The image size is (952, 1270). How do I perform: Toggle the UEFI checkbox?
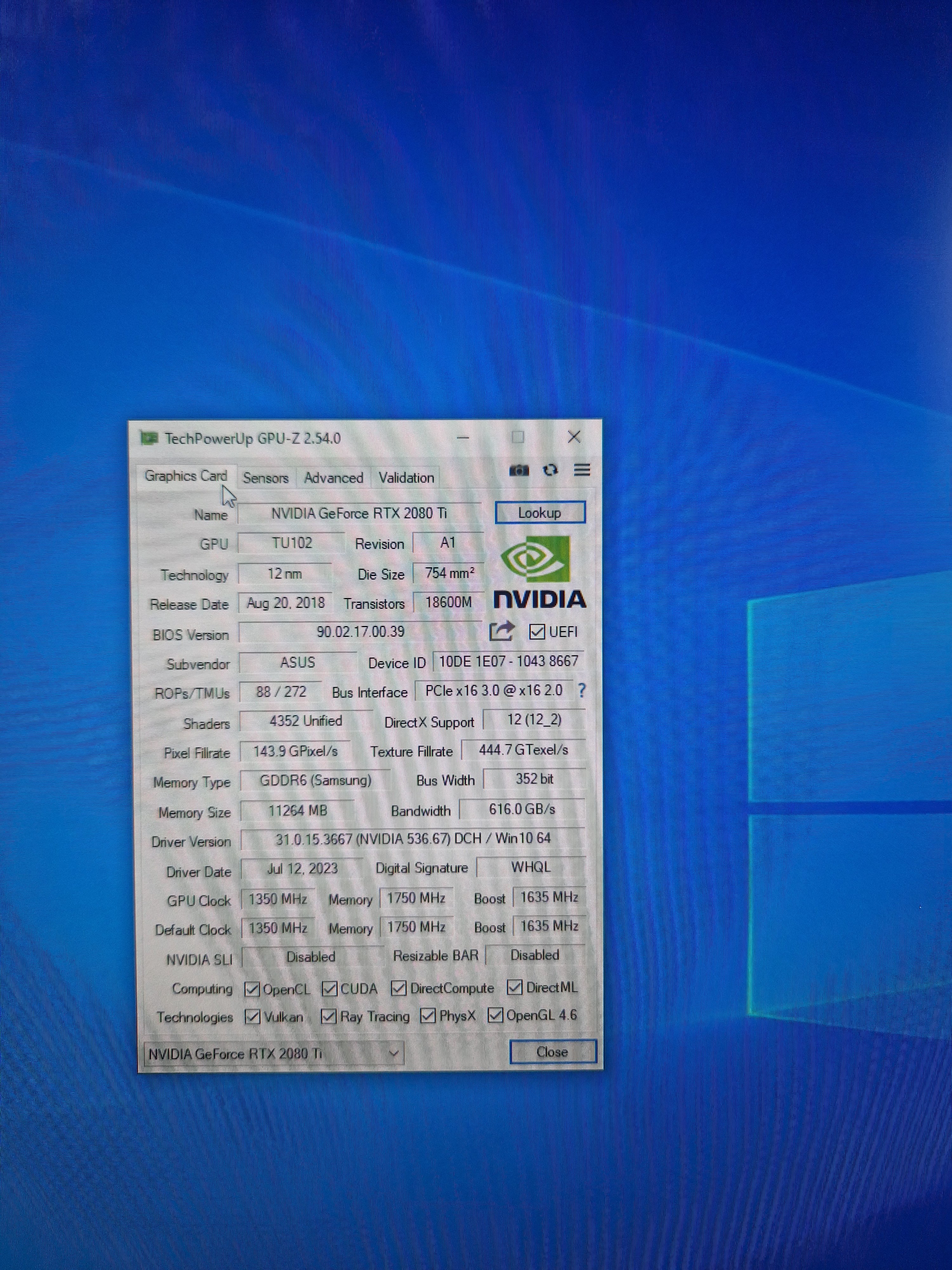coord(537,632)
